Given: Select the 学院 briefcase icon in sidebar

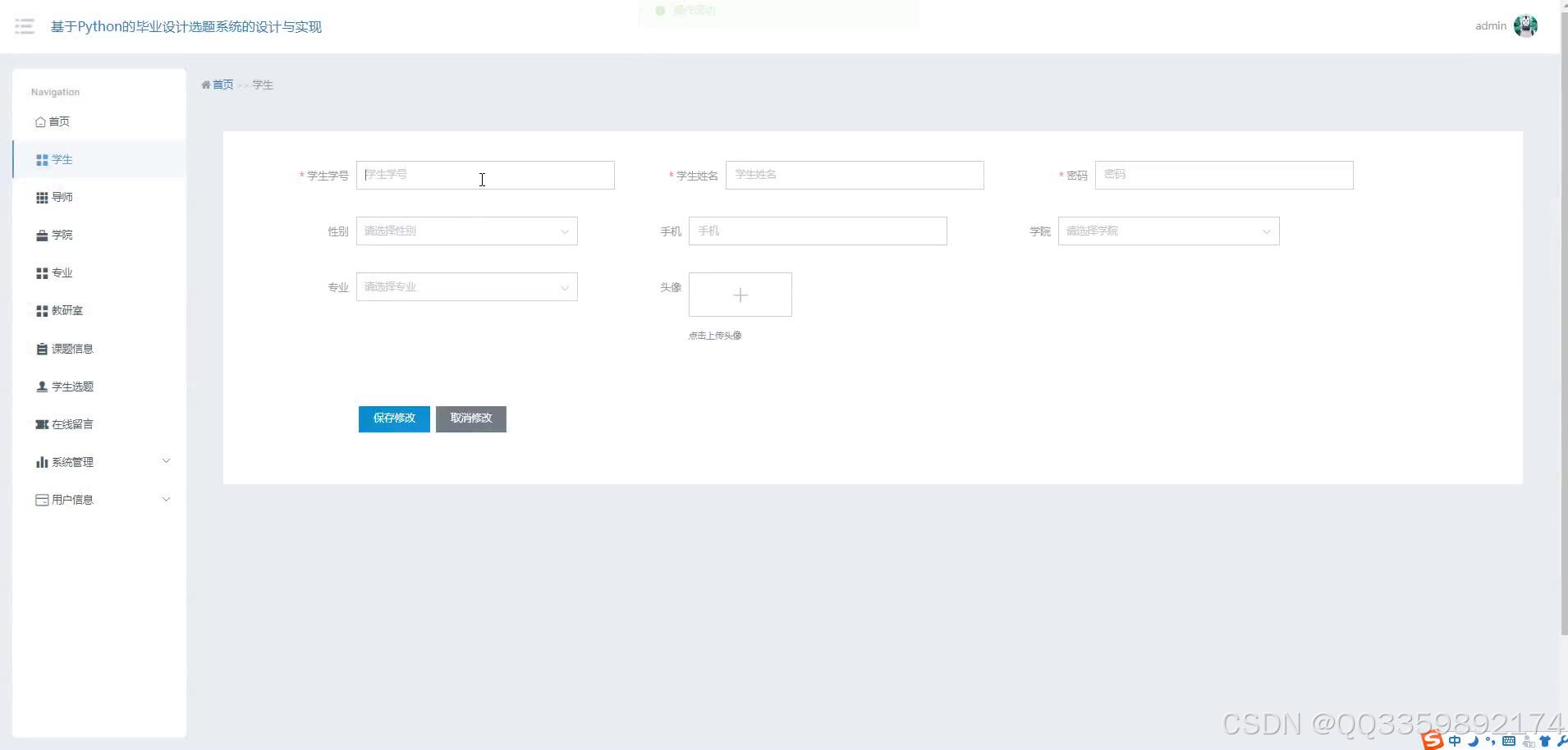Looking at the screenshot, I should point(42,236).
